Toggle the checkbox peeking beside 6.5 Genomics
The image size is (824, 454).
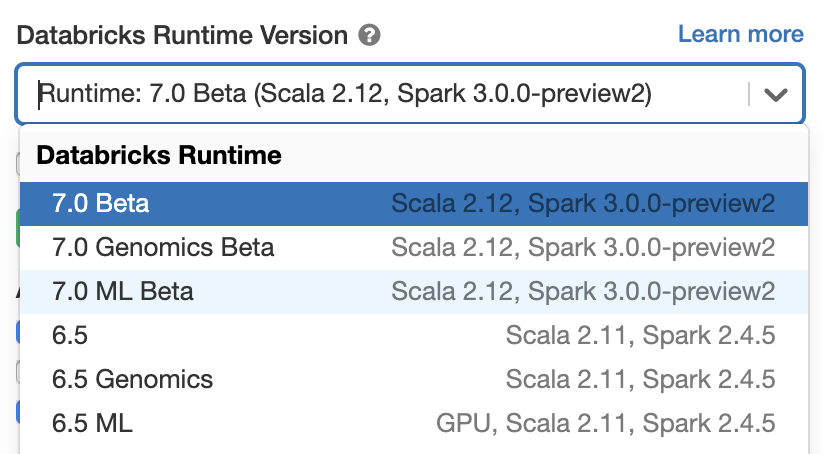17,372
